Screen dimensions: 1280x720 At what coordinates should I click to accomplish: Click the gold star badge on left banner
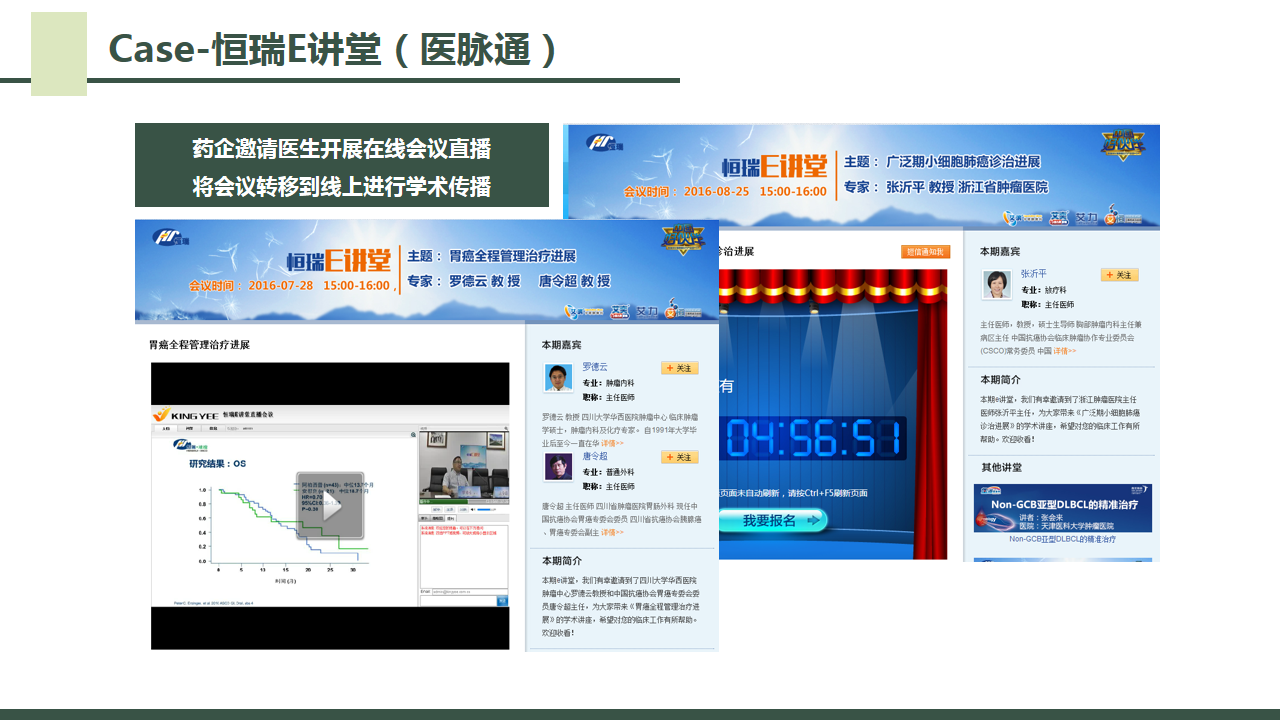[x=683, y=239]
